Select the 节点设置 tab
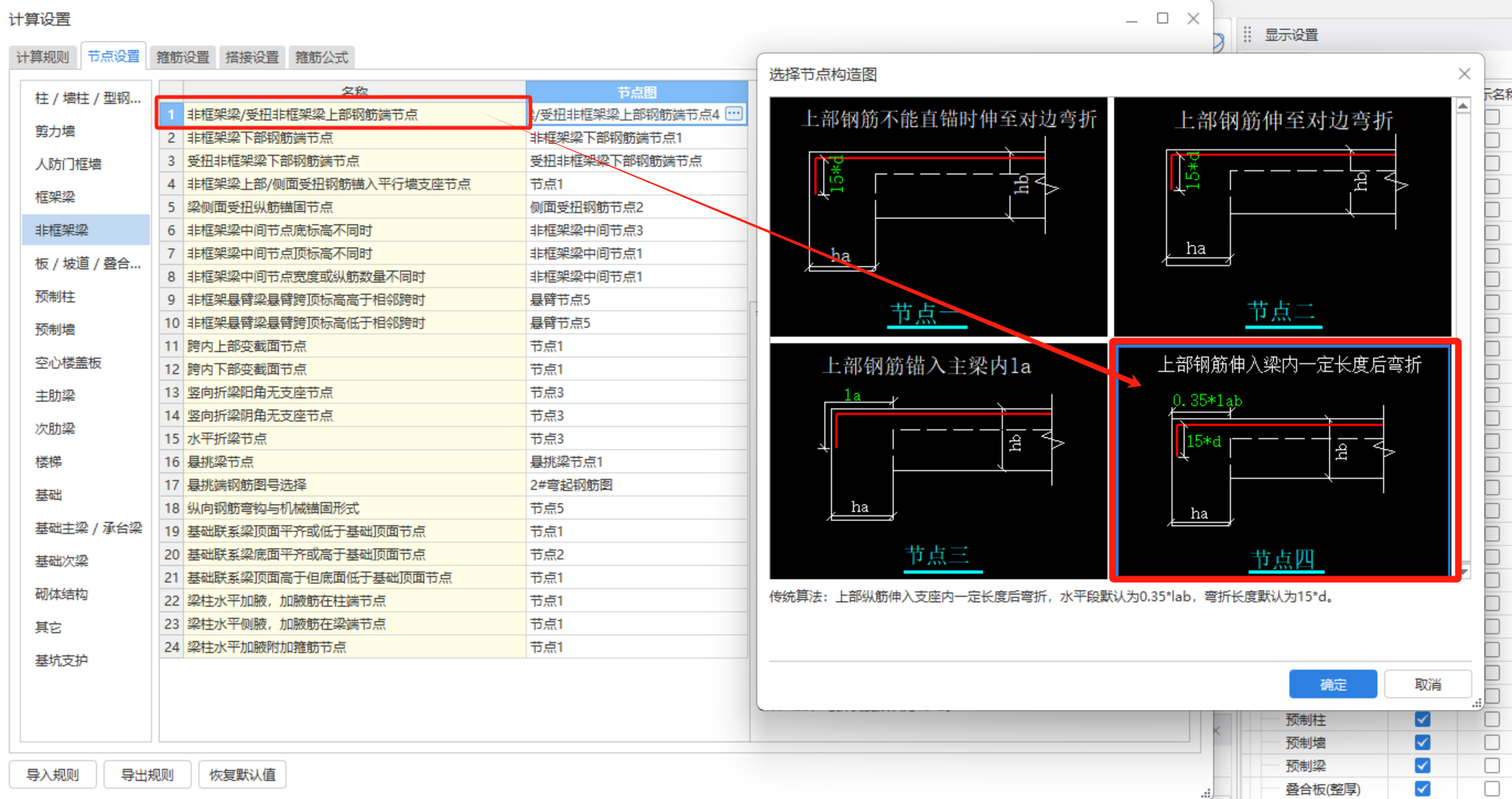1512x799 pixels. [113, 56]
